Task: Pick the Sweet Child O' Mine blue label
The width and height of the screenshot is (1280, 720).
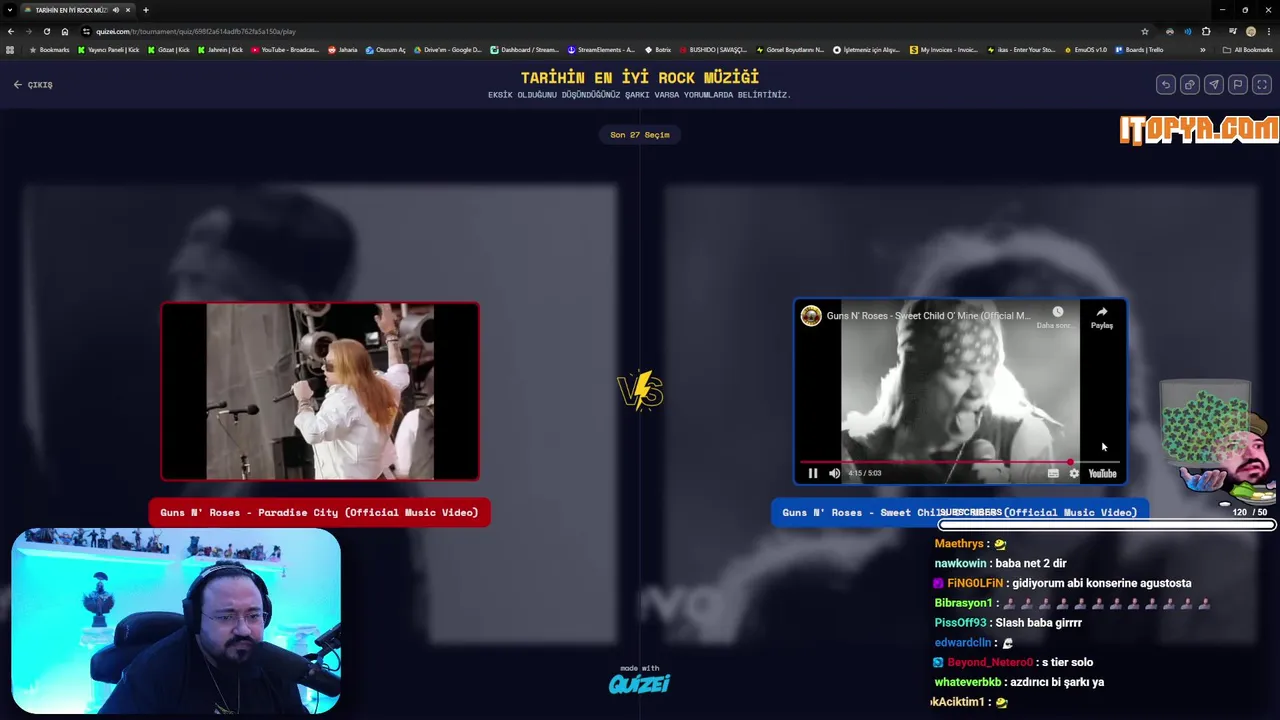Action: (x=960, y=512)
